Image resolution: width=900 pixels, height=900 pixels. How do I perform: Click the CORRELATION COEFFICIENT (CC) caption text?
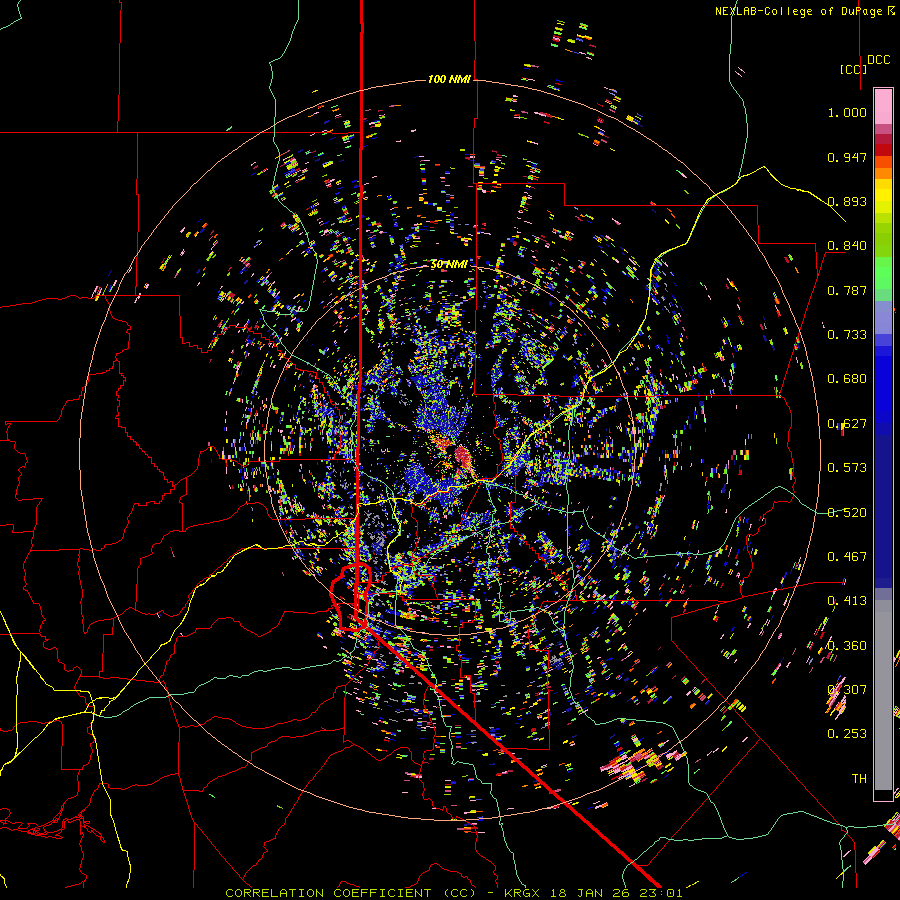(350, 893)
